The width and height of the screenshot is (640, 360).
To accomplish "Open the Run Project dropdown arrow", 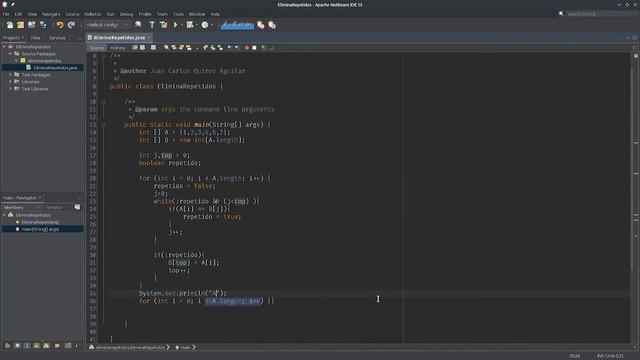I will point(181,25).
